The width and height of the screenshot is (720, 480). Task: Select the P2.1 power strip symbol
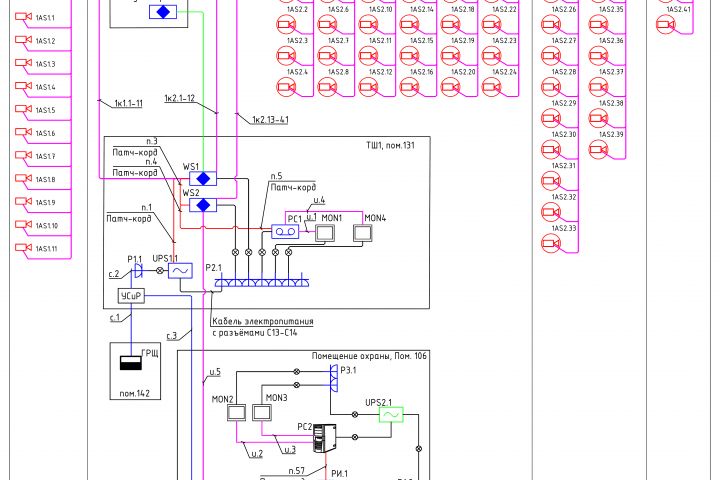262,282
